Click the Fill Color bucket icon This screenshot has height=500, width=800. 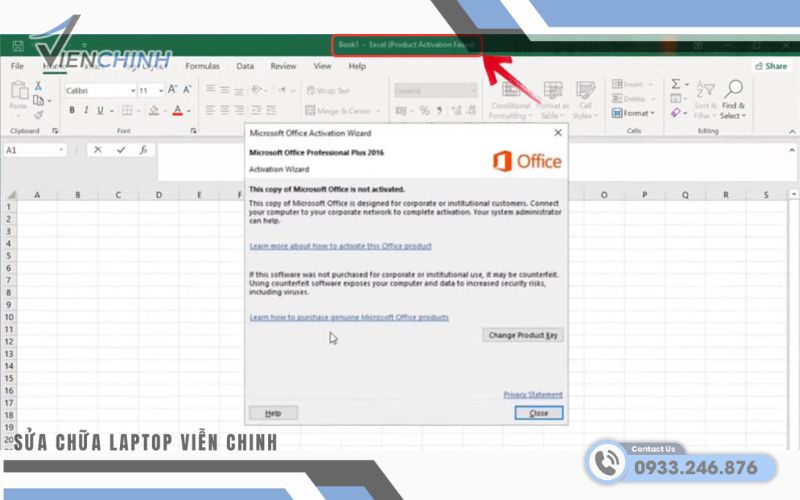point(154,110)
